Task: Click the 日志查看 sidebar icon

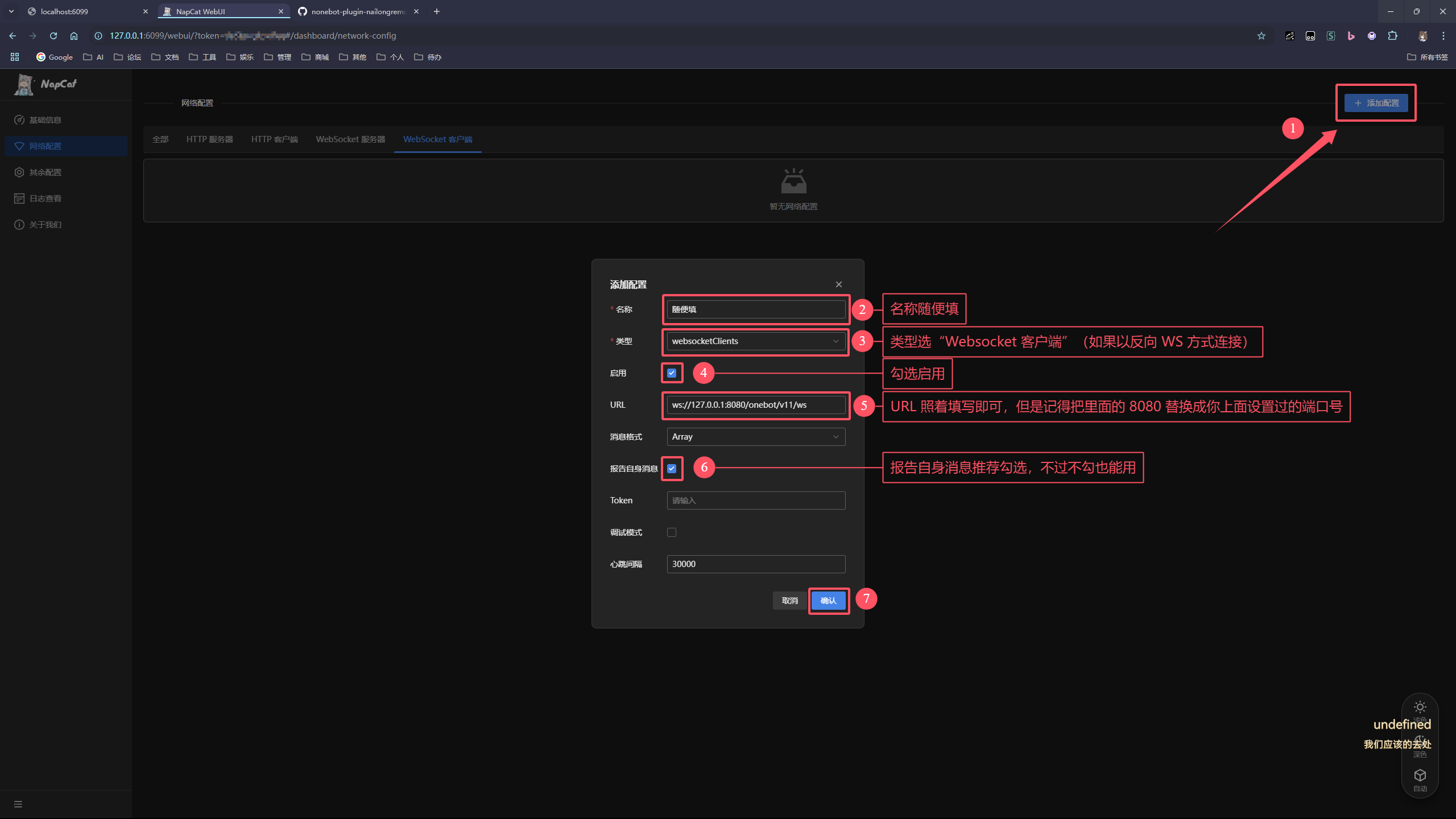Action: (x=19, y=198)
